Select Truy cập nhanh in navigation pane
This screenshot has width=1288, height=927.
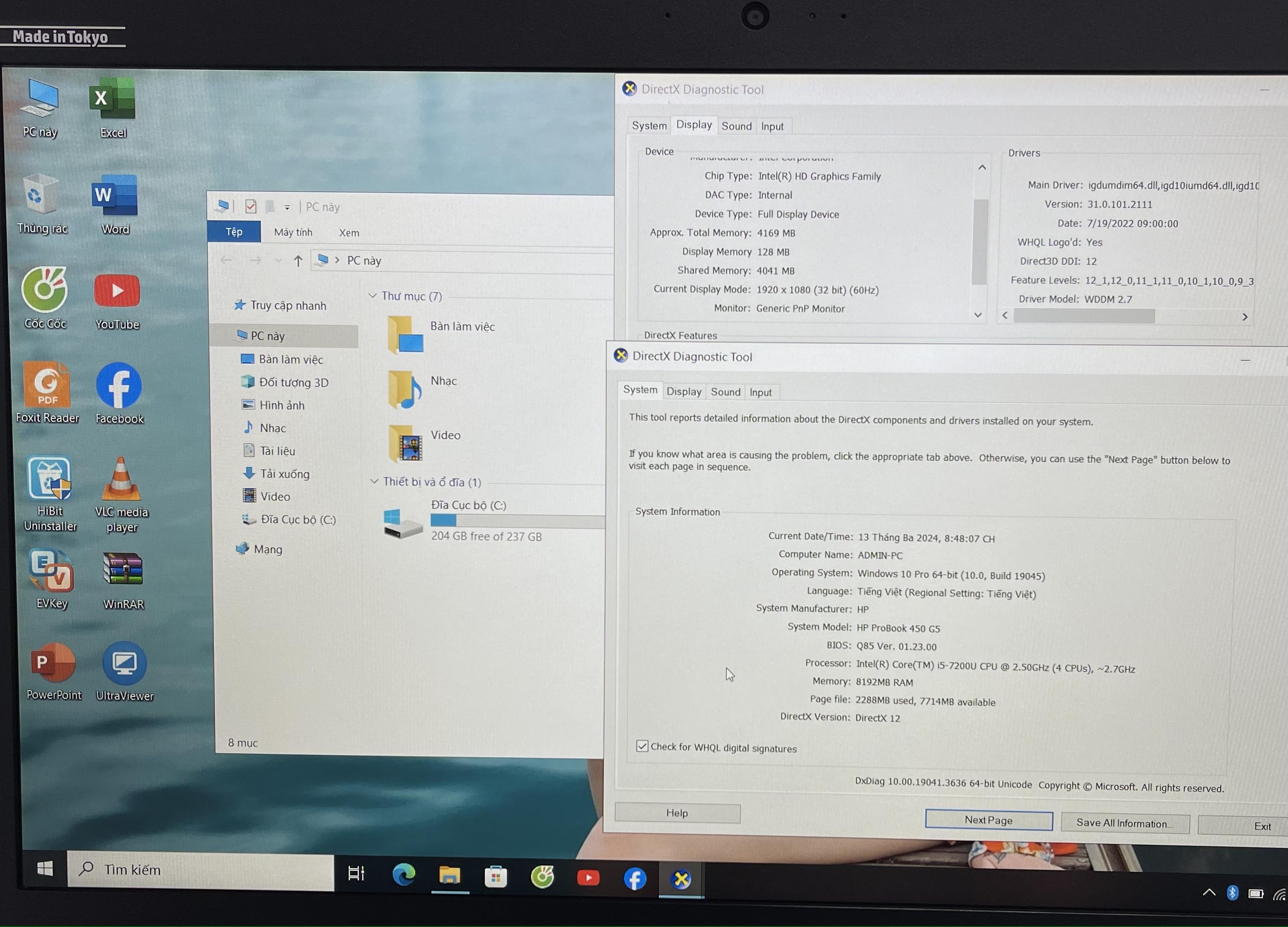click(x=281, y=305)
